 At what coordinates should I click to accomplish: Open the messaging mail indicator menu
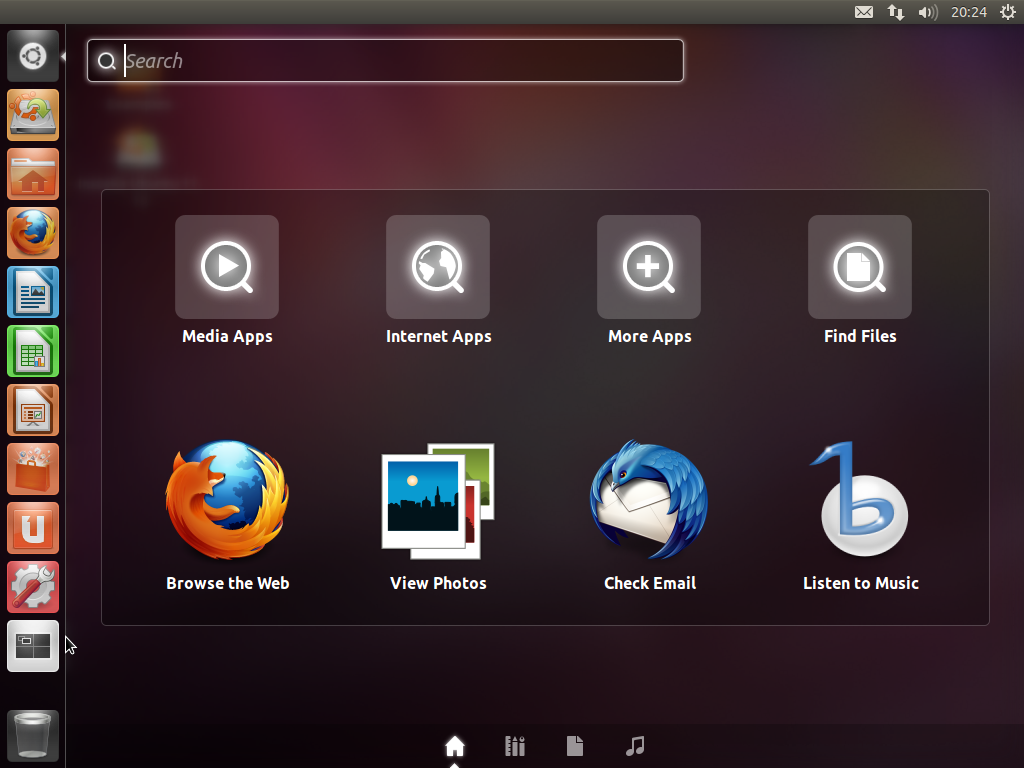click(864, 12)
